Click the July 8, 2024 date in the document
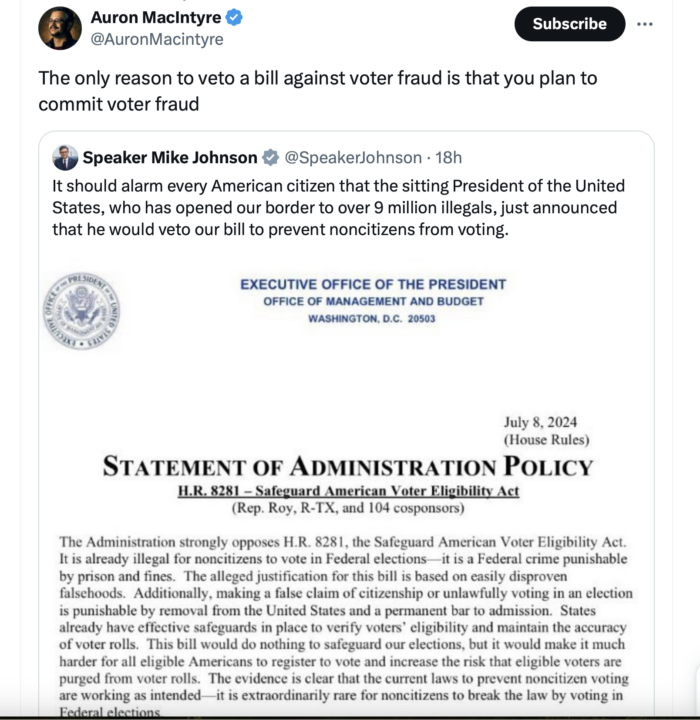Screen dimensions: 700x720 541,422
